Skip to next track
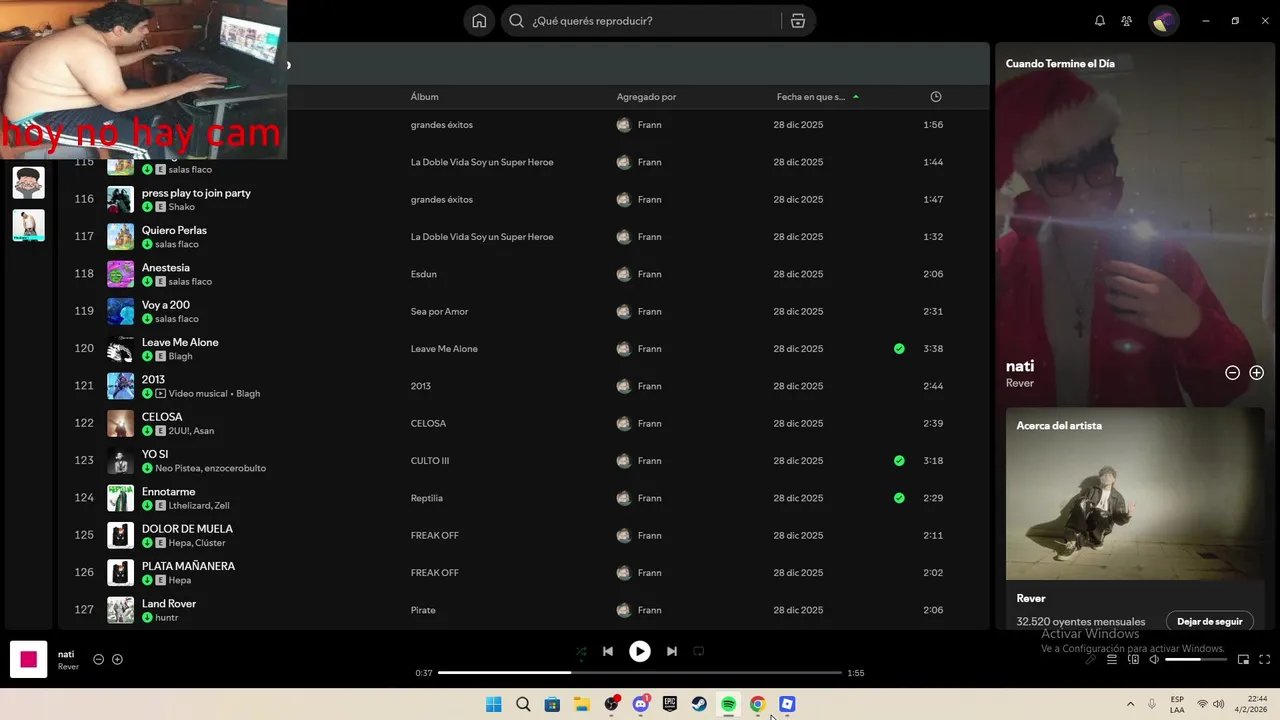The width and height of the screenshot is (1280, 720). click(x=672, y=651)
